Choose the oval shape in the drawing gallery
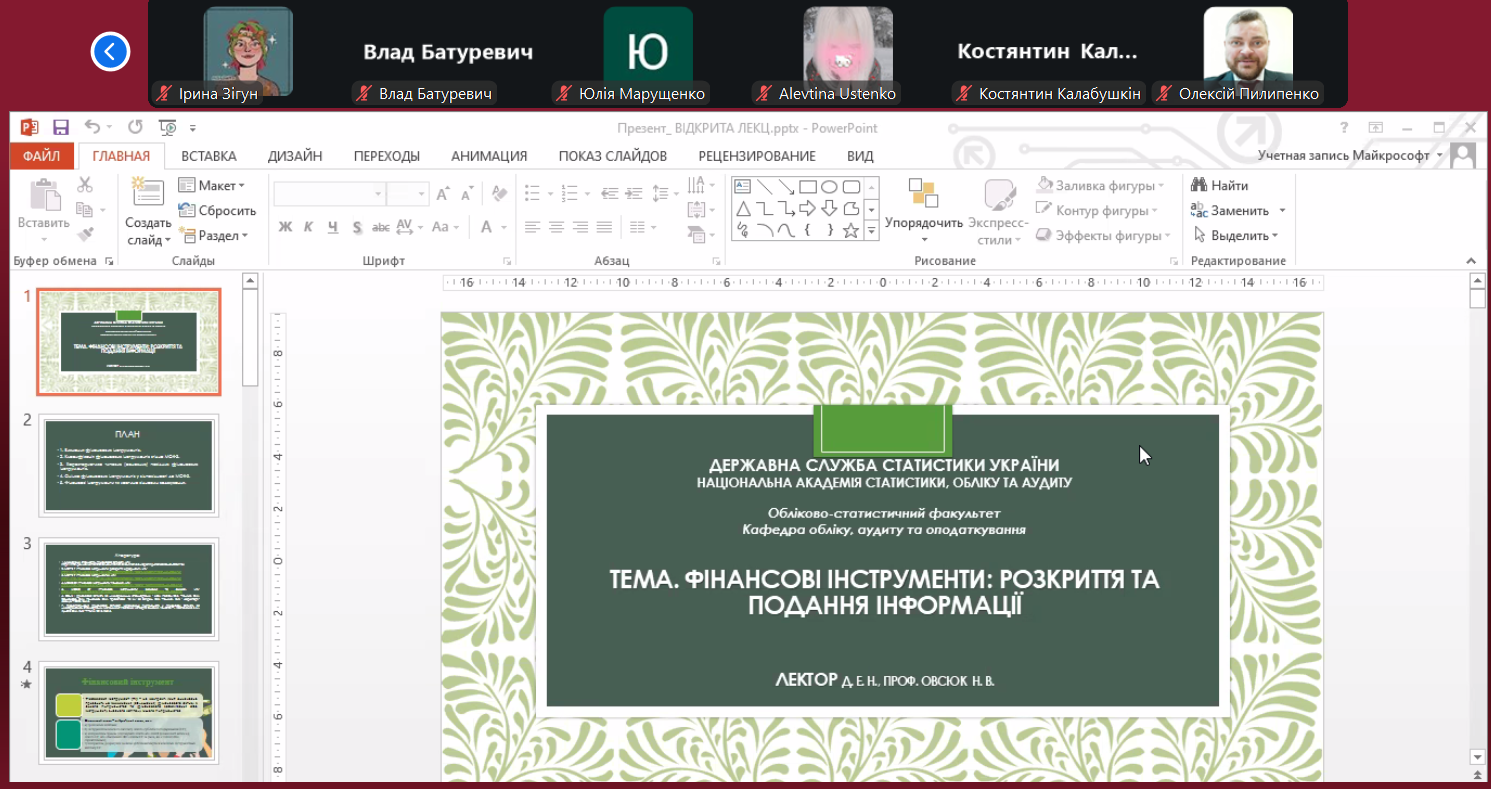 pyautogui.click(x=829, y=186)
